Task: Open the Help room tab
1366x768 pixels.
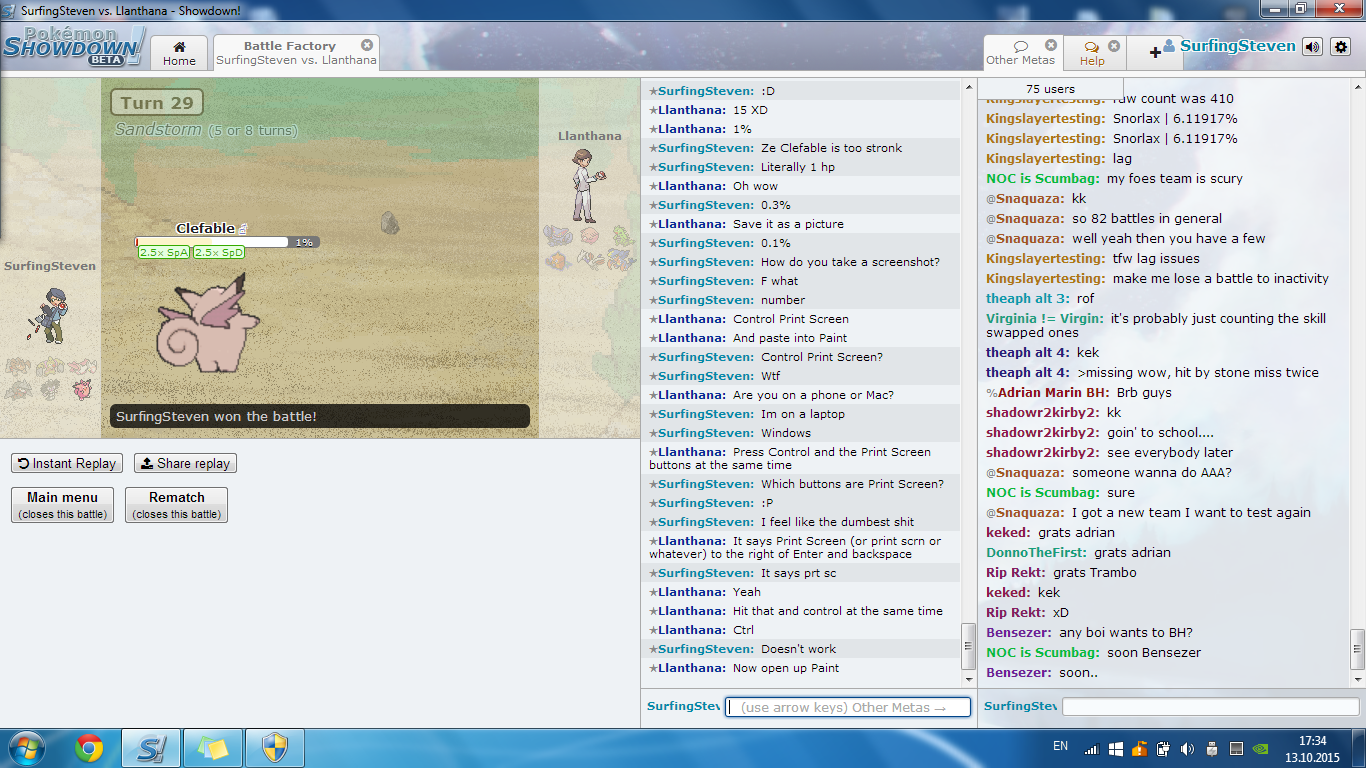Action: 1092,53
